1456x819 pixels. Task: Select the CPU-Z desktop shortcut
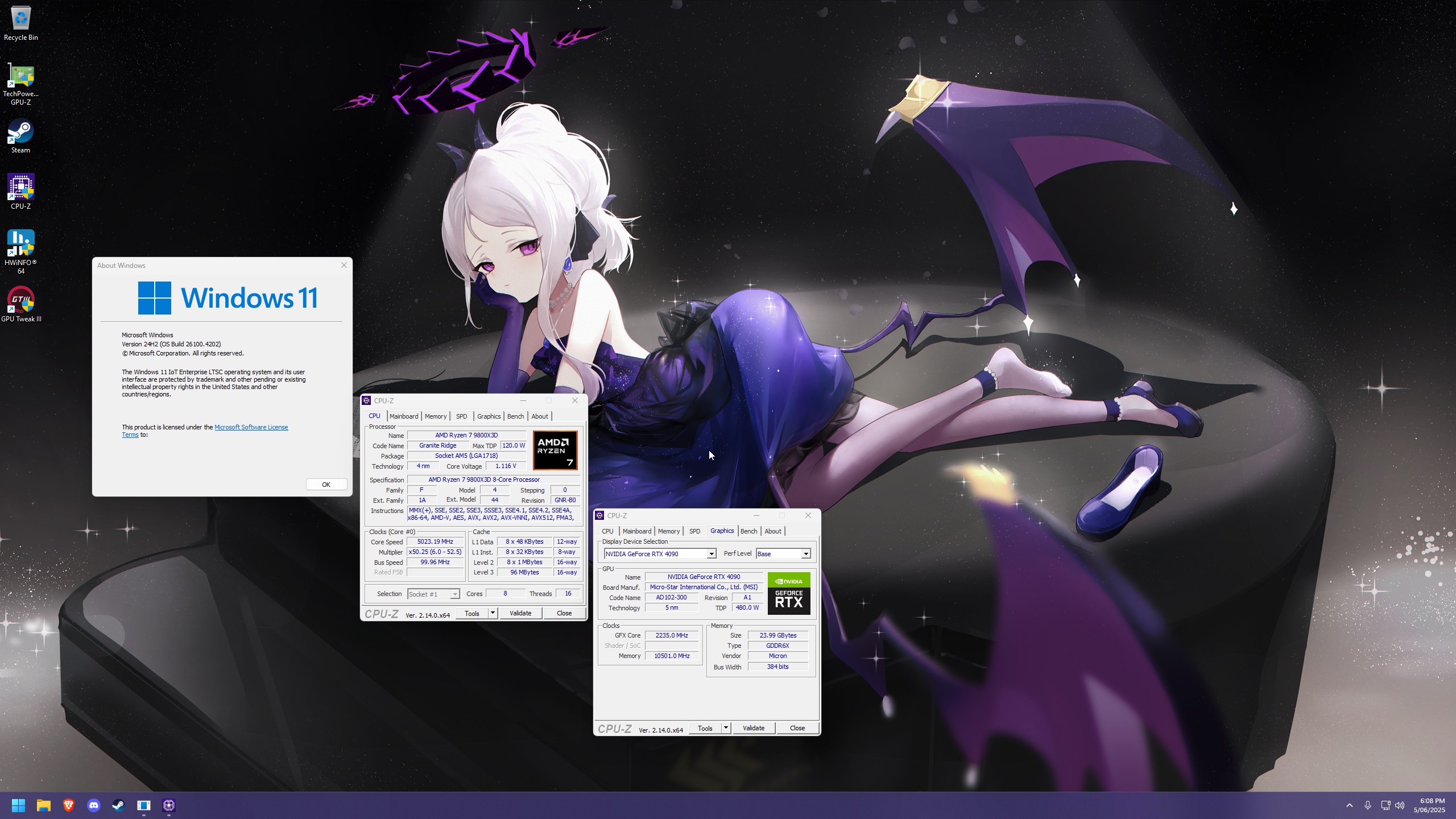[x=20, y=192]
